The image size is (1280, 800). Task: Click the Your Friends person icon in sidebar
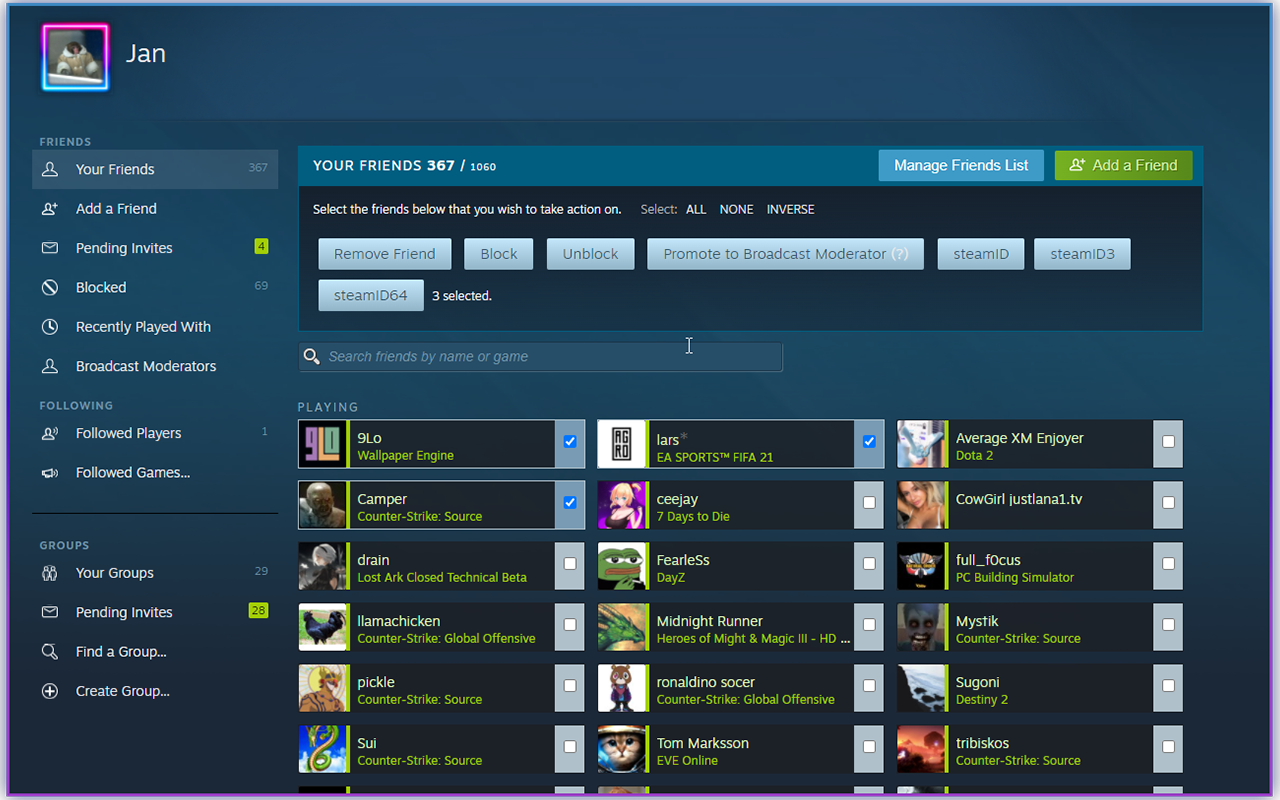point(50,169)
